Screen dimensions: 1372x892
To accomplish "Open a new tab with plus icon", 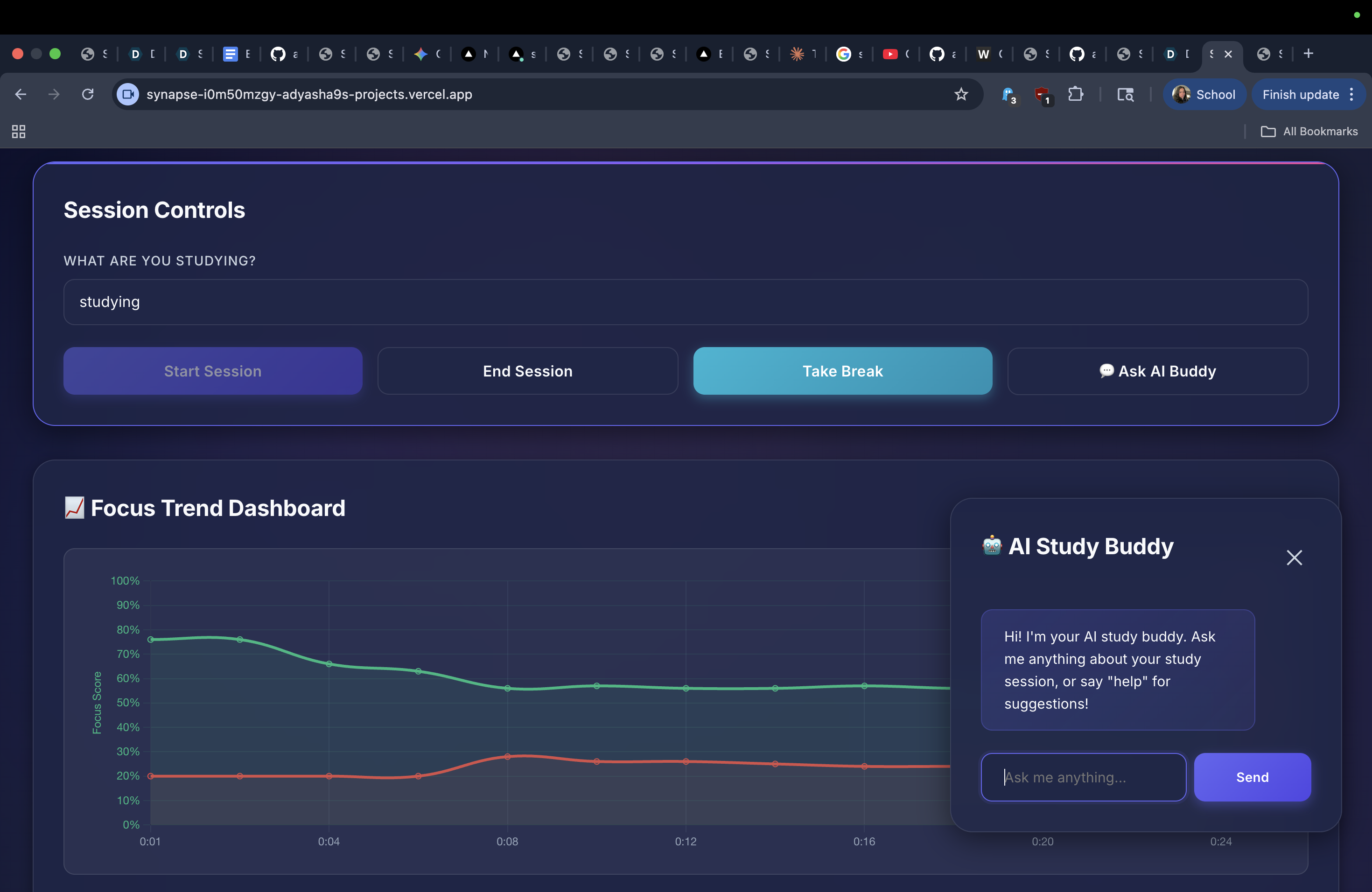I will pyautogui.click(x=1309, y=54).
